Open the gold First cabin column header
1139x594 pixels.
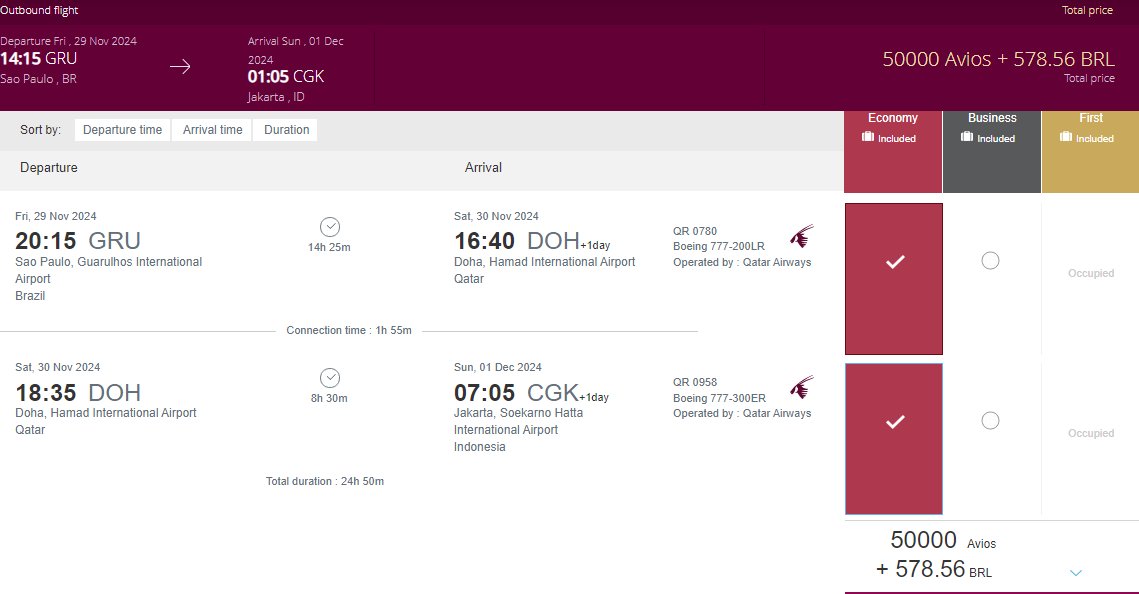(1090, 152)
